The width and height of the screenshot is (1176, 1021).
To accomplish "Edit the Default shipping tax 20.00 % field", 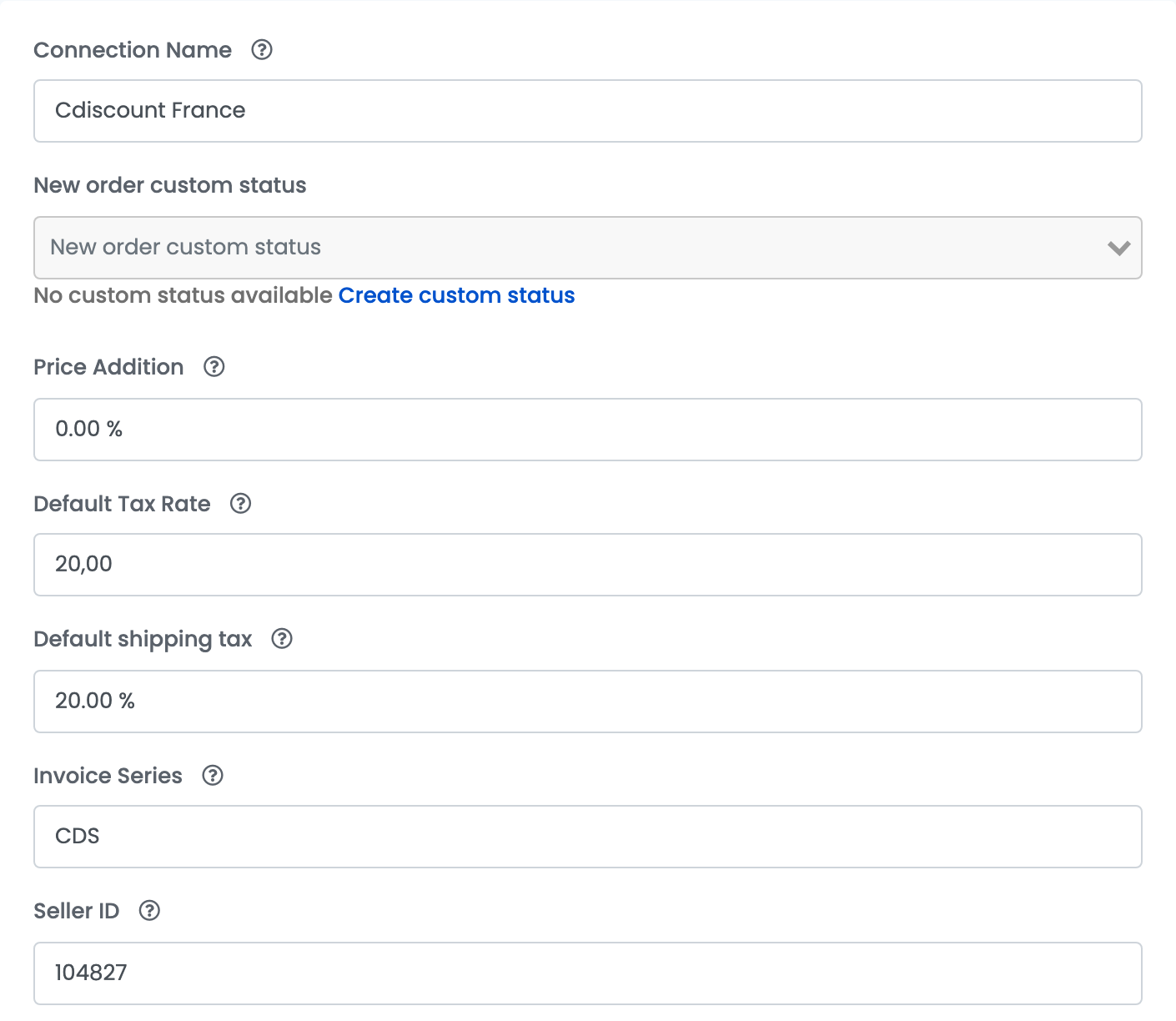I will tap(588, 702).
